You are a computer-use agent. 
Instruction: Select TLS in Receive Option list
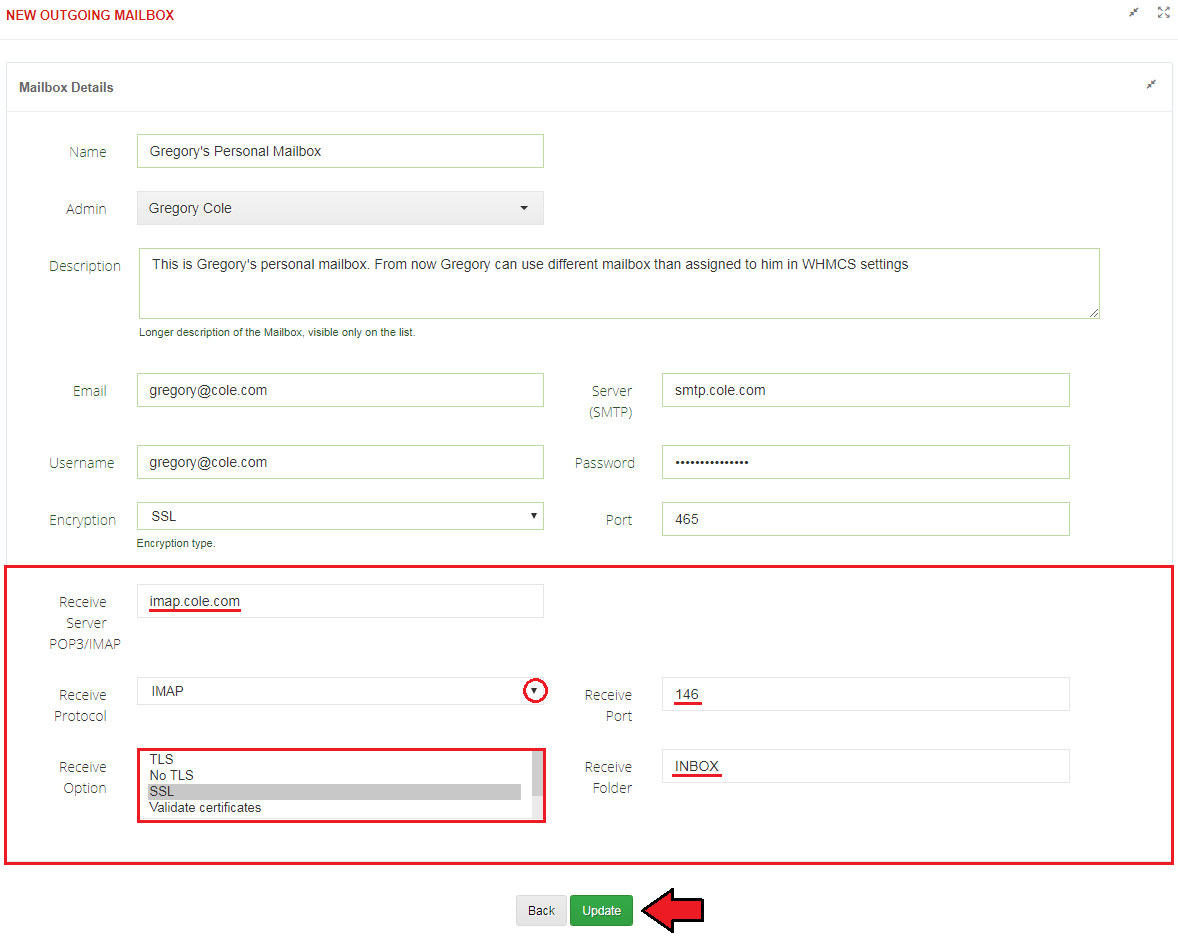[x=334, y=759]
